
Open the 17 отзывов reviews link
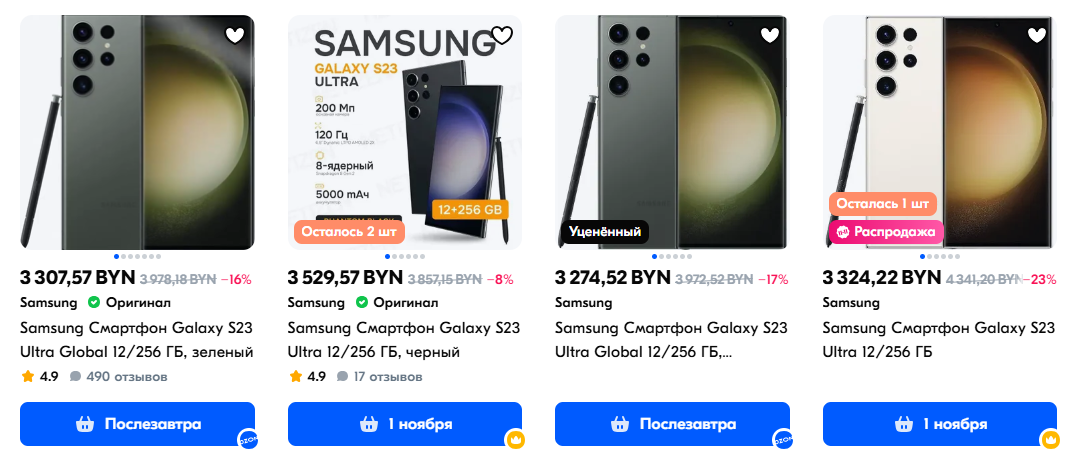(389, 377)
